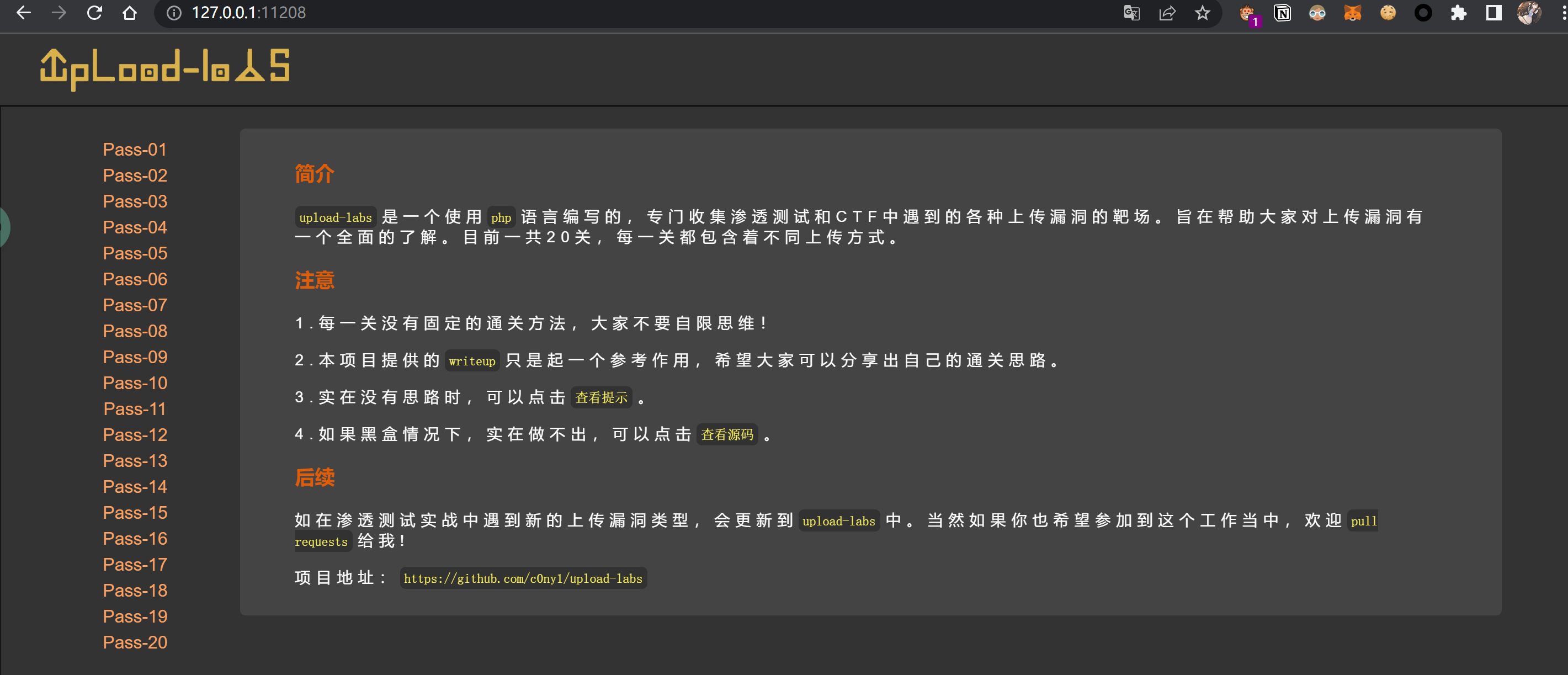Select Pass-19 in the sidebar
Image resolution: width=1568 pixels, height=675 pixels.
pyautogui.click(x=135, y=616)
